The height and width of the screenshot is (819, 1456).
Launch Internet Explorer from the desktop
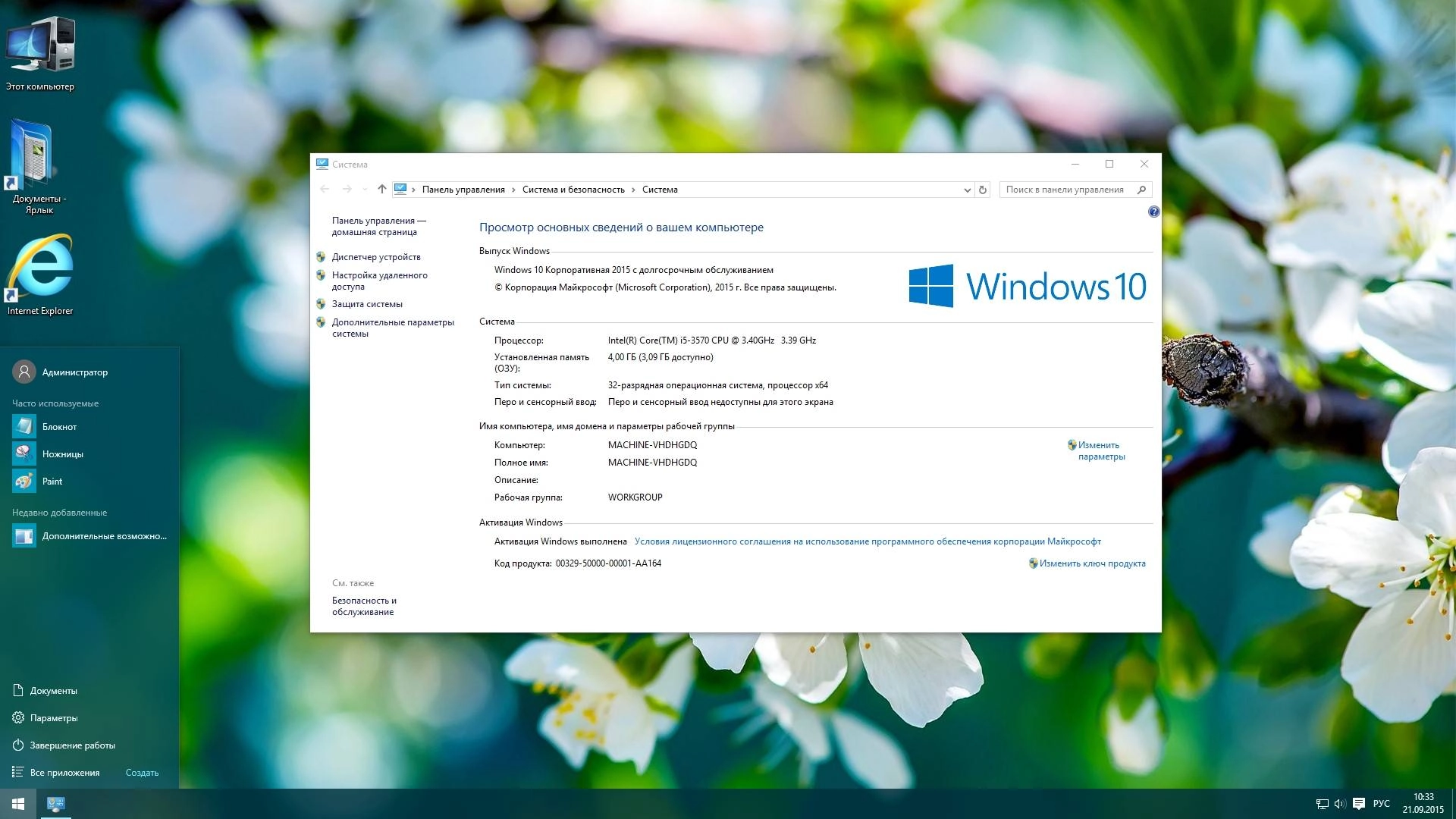click(x=40, y=275)
